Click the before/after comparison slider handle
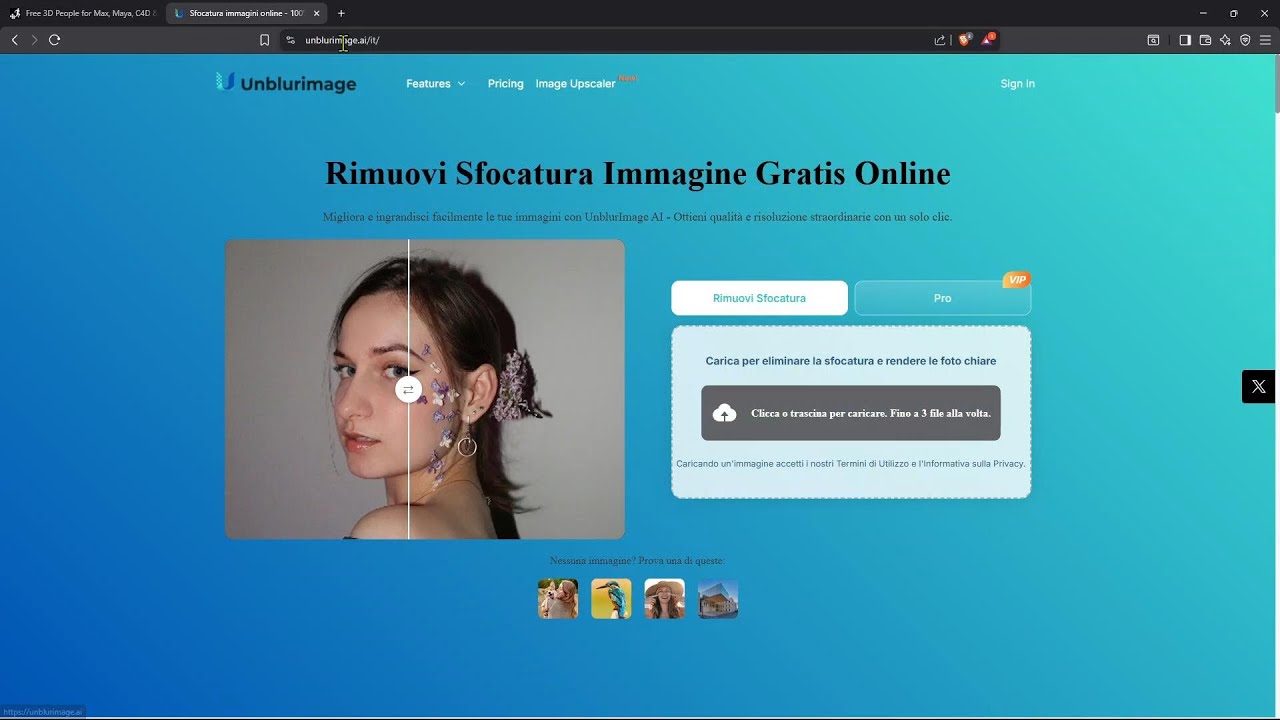Image resolution: width=1280 pixels, height=720 pixels. 408,389
